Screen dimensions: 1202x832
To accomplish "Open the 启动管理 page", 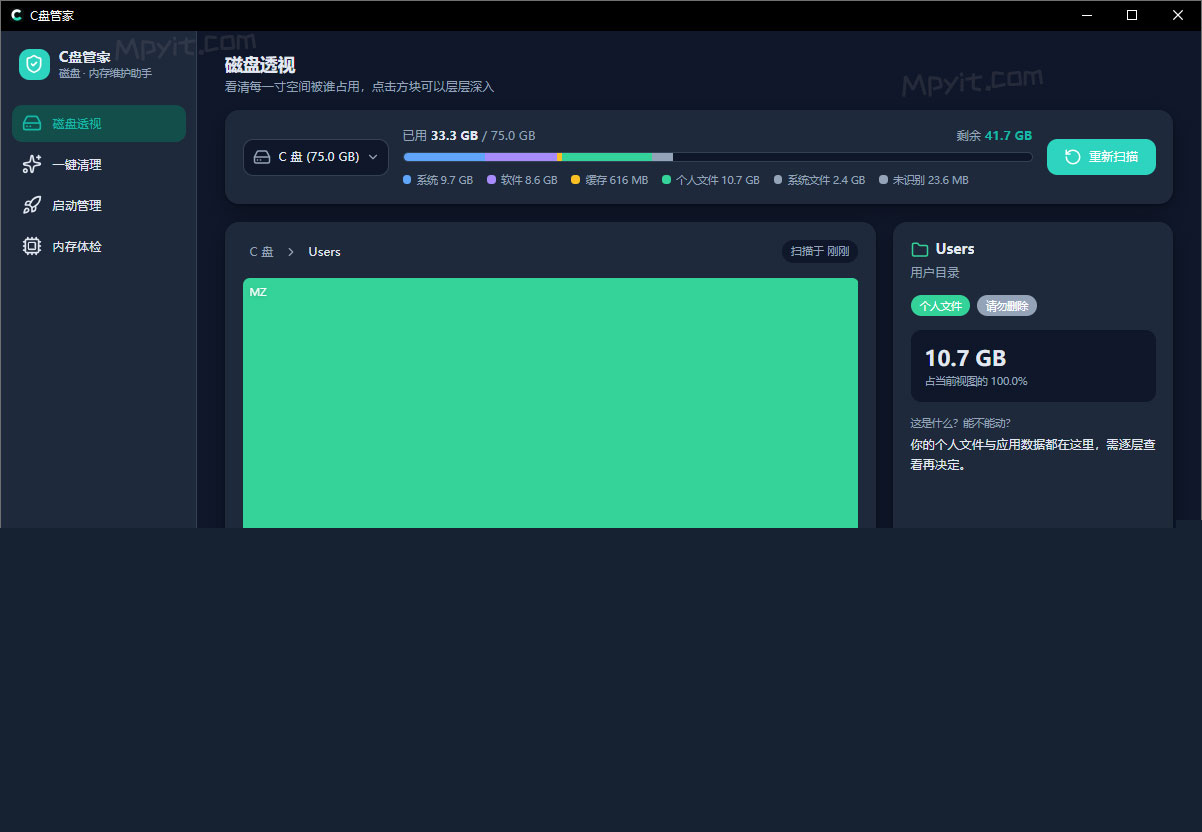I will pyautogui.click(x=99, y=206).
